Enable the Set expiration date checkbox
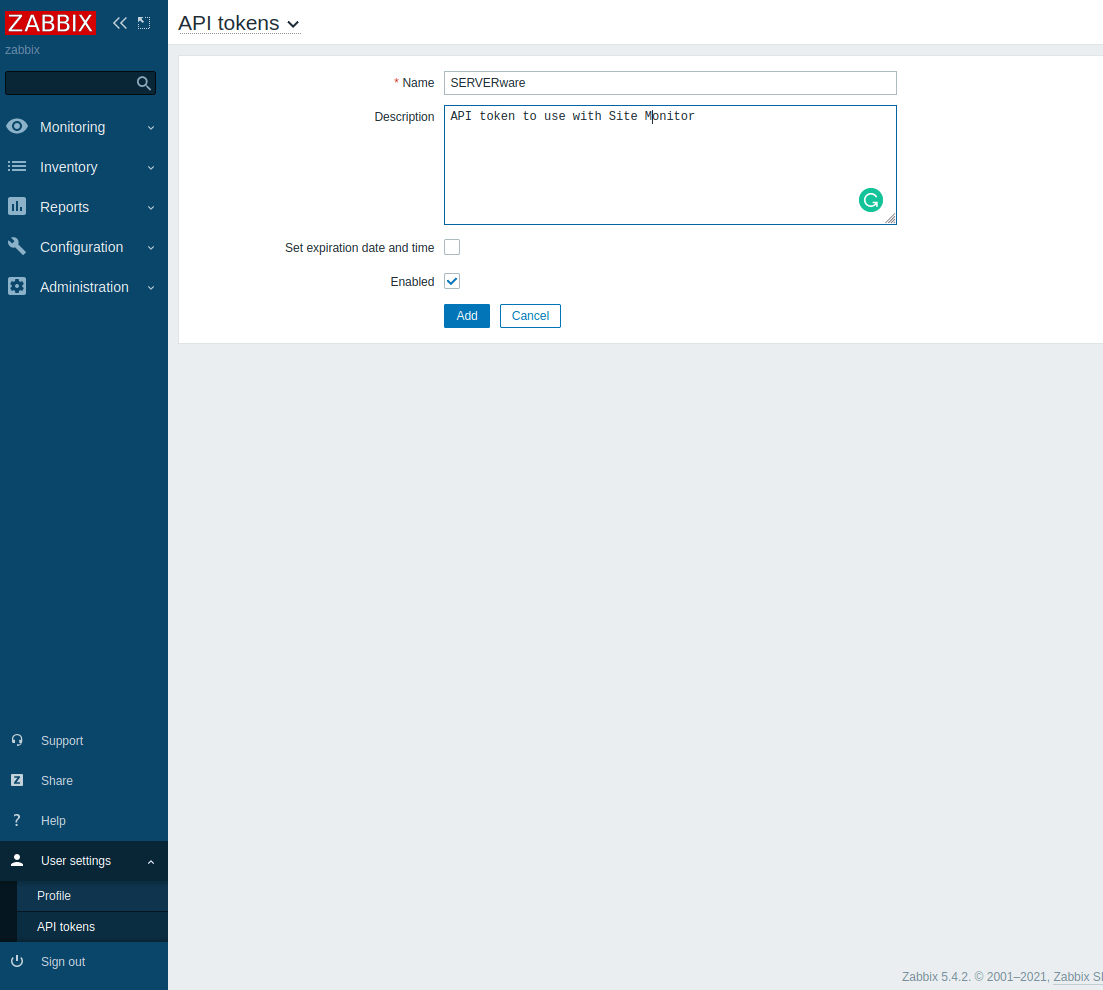 451,247
